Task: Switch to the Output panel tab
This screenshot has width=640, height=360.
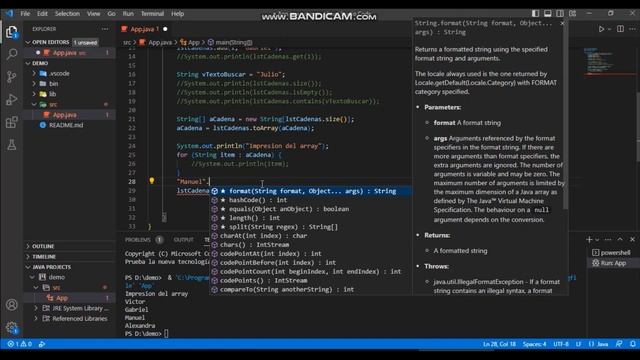Action: (x=184, y=240)
